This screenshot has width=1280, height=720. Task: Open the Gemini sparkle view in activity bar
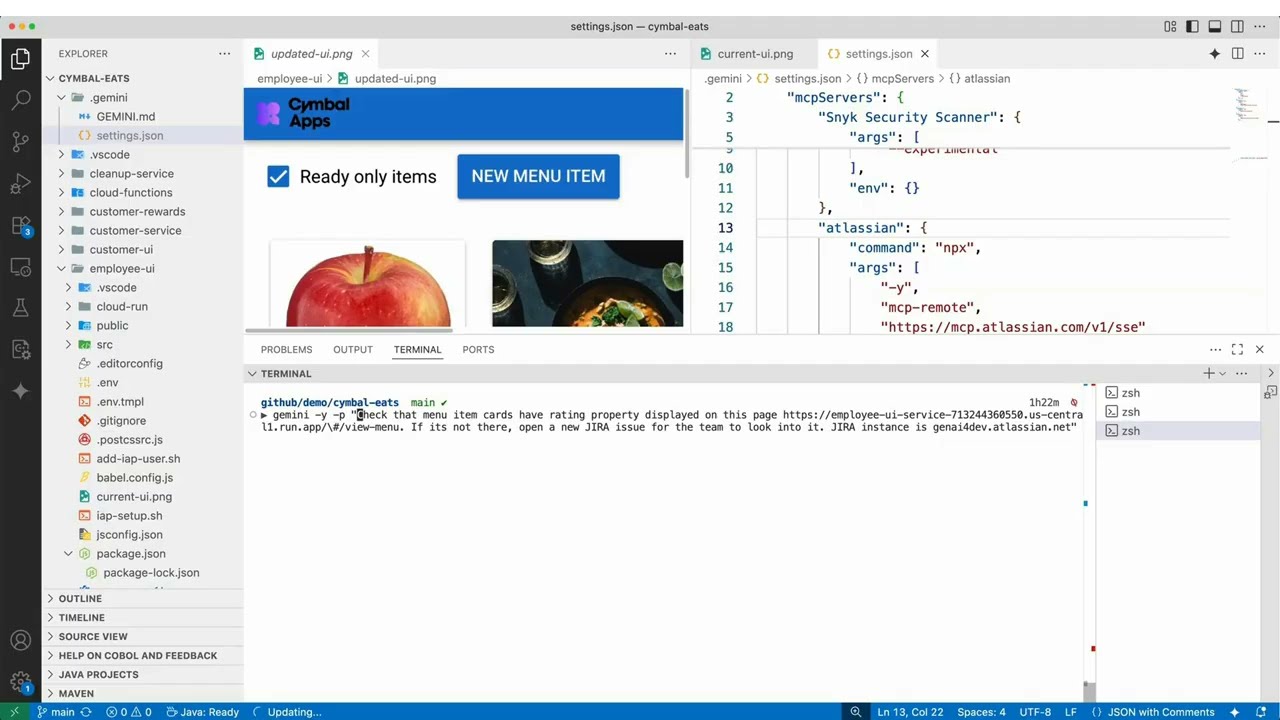click(20, 391)
